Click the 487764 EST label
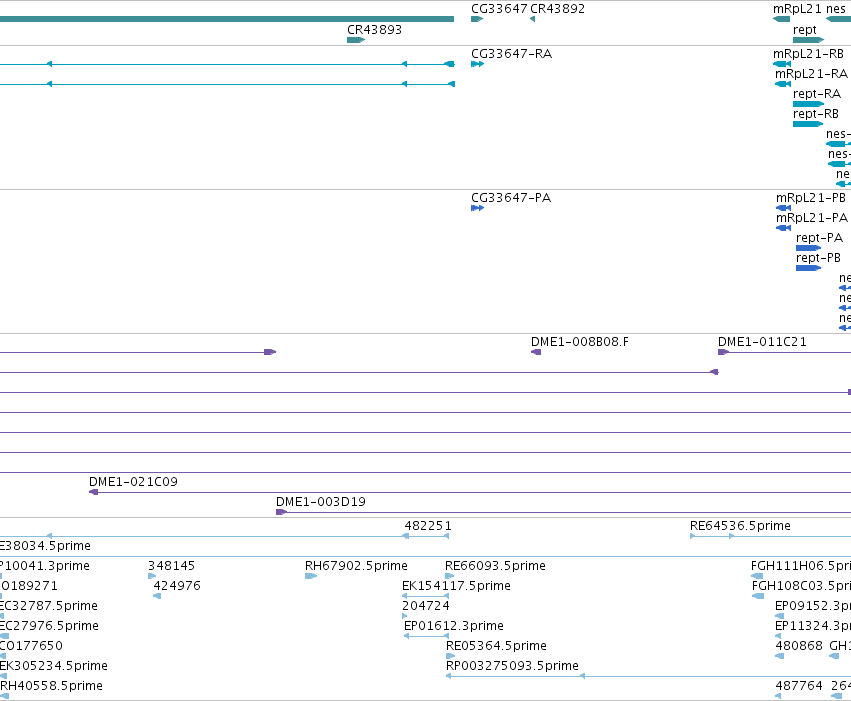This screenshot has width=851, height=701. pyautogui.click(x=799, y=686)
